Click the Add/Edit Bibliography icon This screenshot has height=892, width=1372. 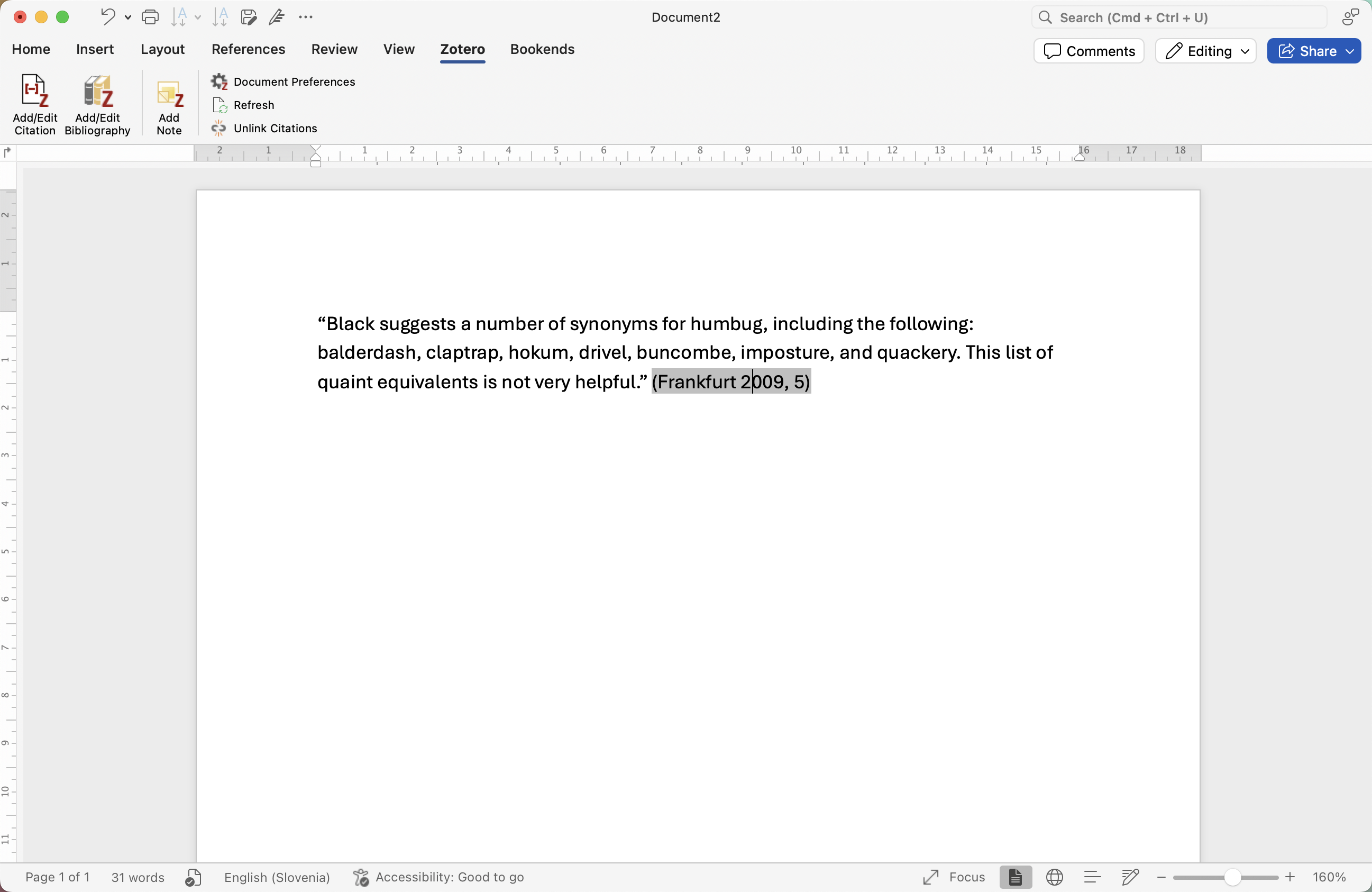tap(97, 104)
